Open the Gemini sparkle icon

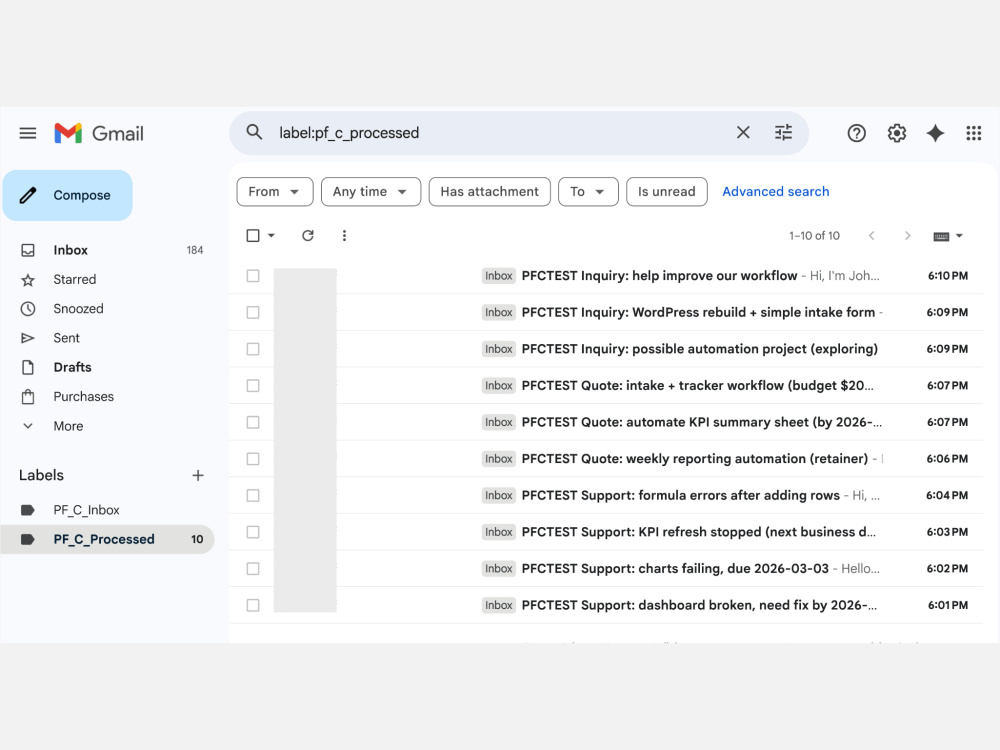point(935,133)
